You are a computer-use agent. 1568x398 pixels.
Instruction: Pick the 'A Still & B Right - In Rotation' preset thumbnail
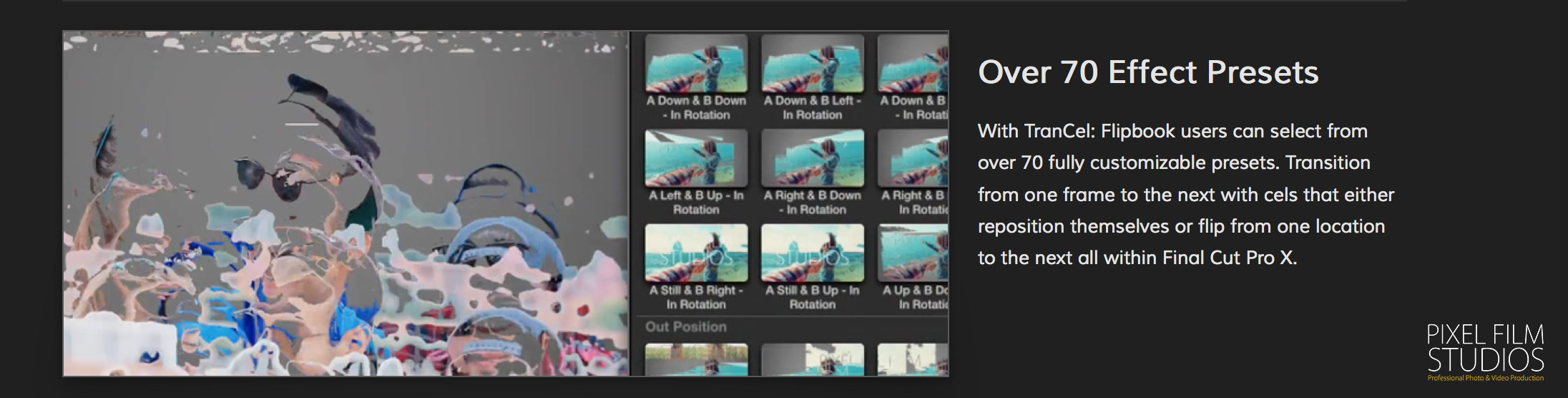pyautogui.click(x=696, y=253)
